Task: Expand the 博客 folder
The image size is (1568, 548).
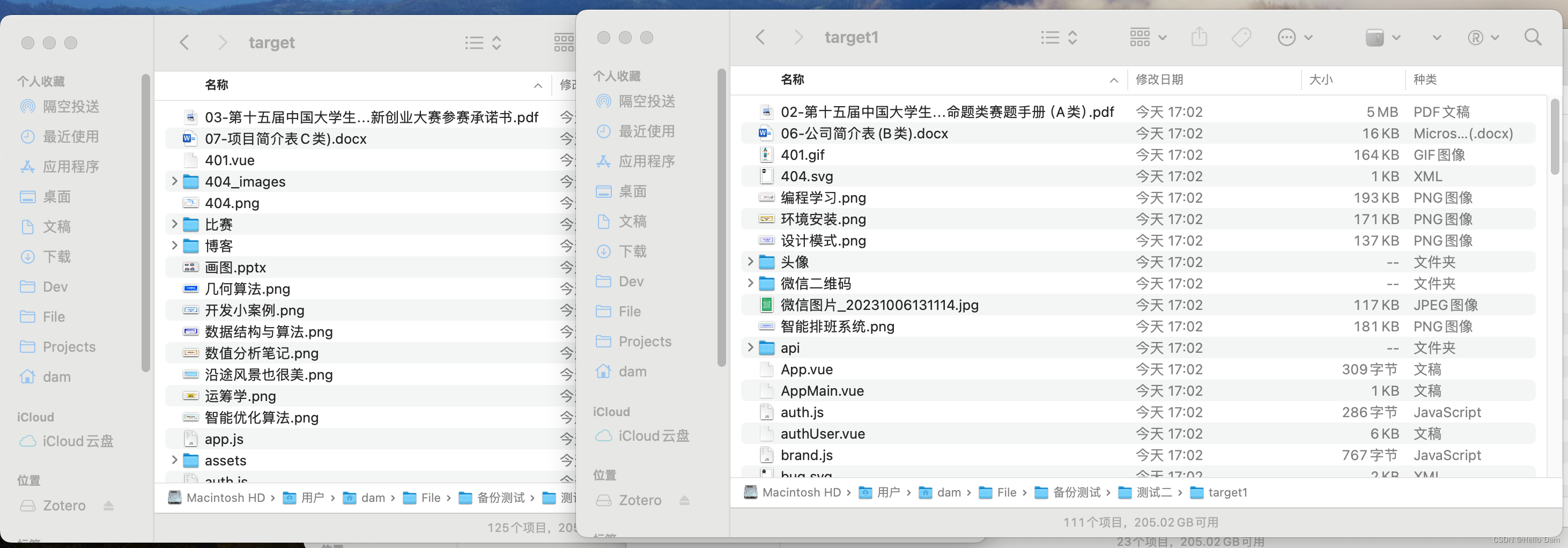Action: tap(175, 246)
